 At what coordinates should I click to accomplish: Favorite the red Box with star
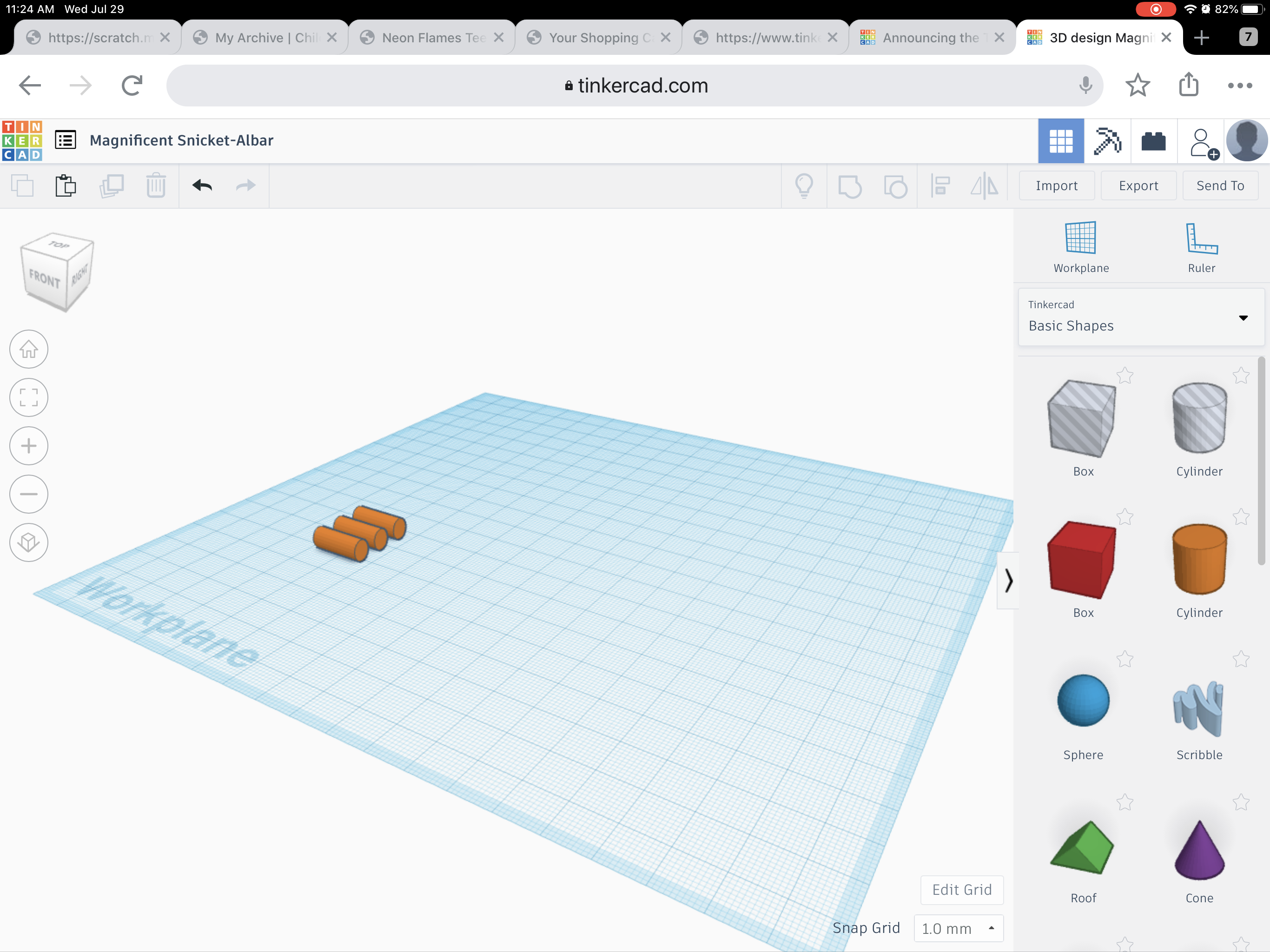pyautogui.click(x=1125, y=517)
